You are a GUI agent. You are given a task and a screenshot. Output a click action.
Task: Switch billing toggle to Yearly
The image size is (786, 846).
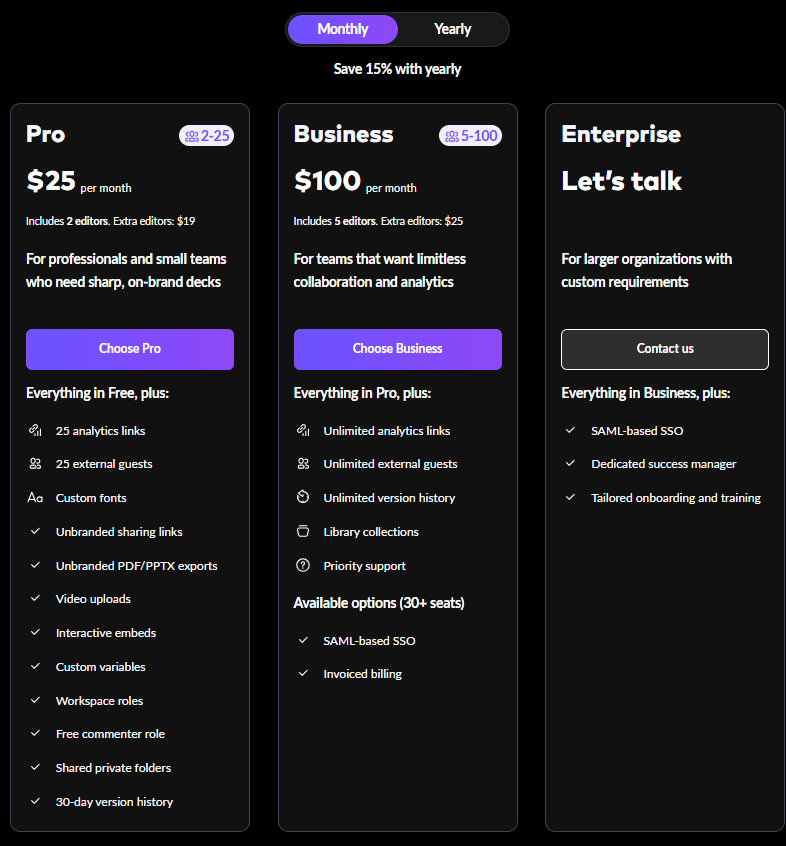(452, 29)
